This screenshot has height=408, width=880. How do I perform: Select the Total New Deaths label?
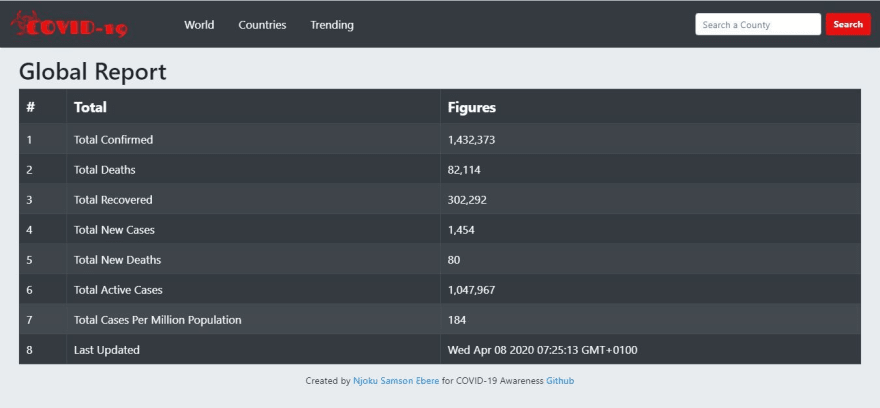click(117, 260)
